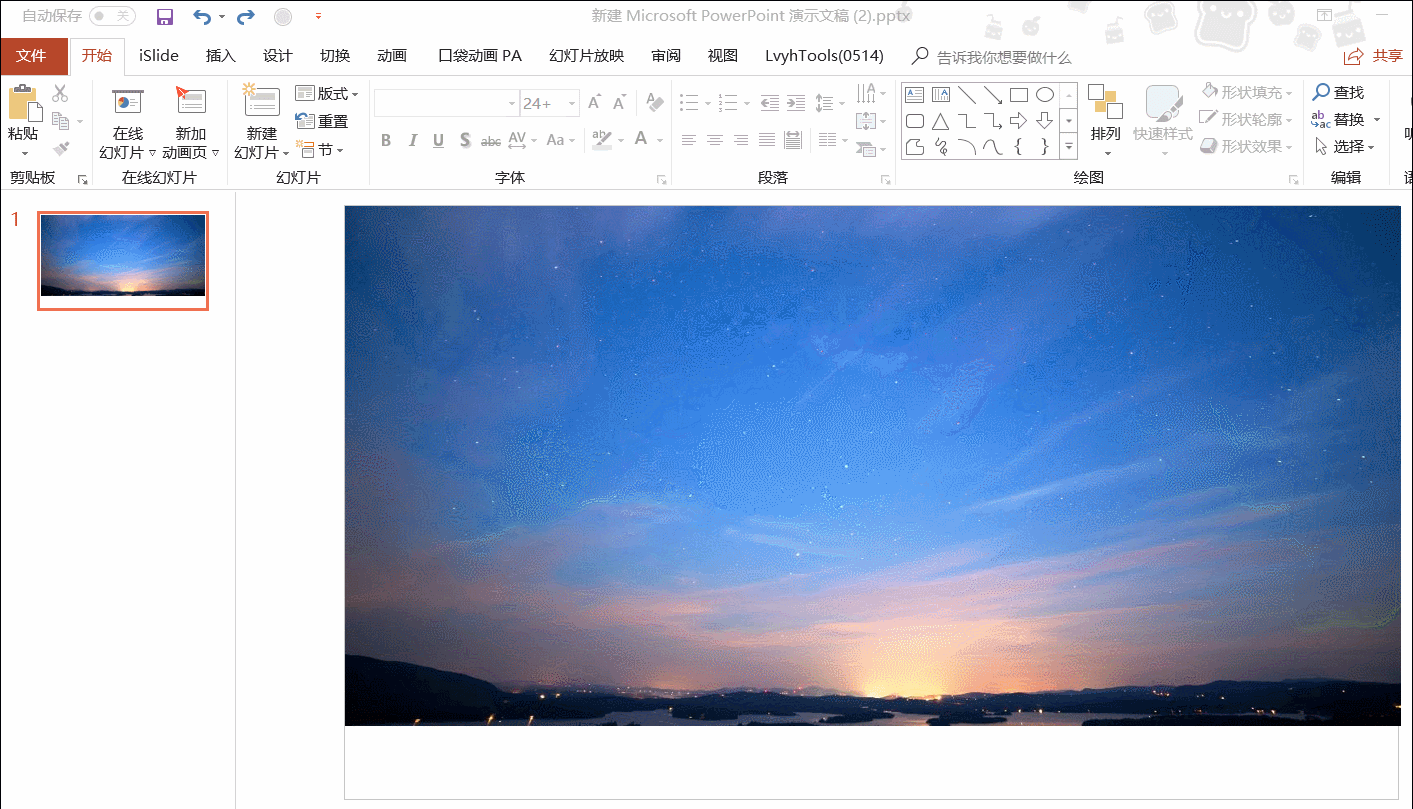Click the Undo arrow icon
Viewport: 1413px width, 809px height.
pos(202,17)
